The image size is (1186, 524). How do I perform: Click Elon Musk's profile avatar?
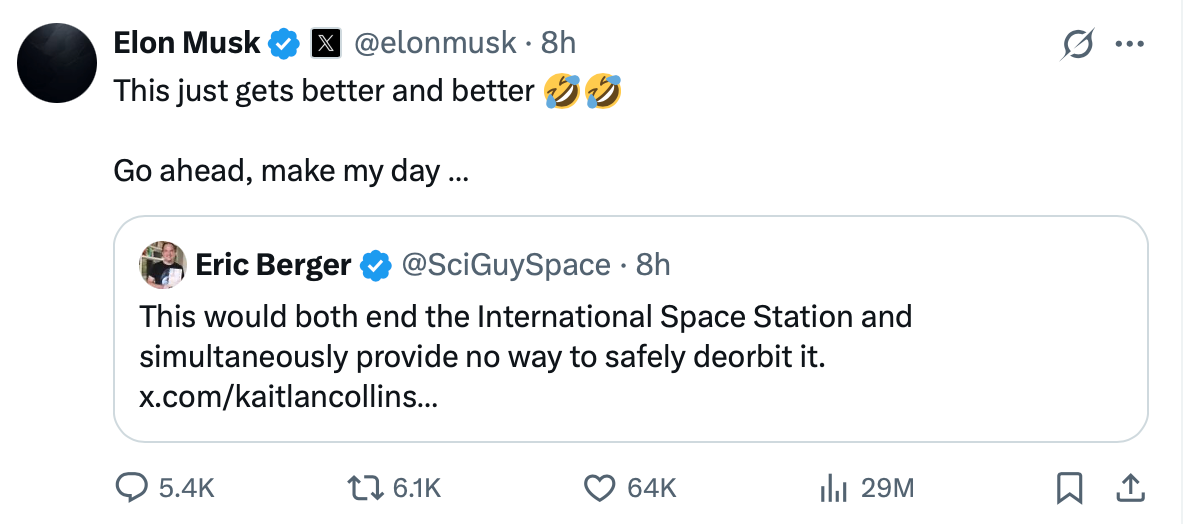click(57, 62)
